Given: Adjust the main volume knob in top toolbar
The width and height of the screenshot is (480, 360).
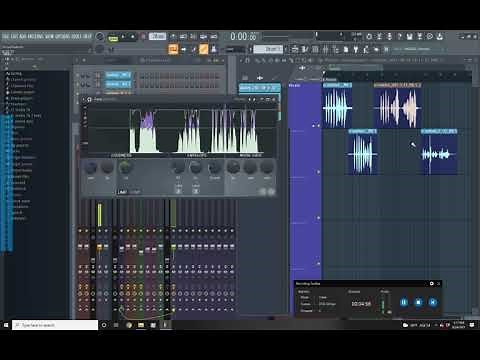Looking at the screenshot, I should click(99, 36).
